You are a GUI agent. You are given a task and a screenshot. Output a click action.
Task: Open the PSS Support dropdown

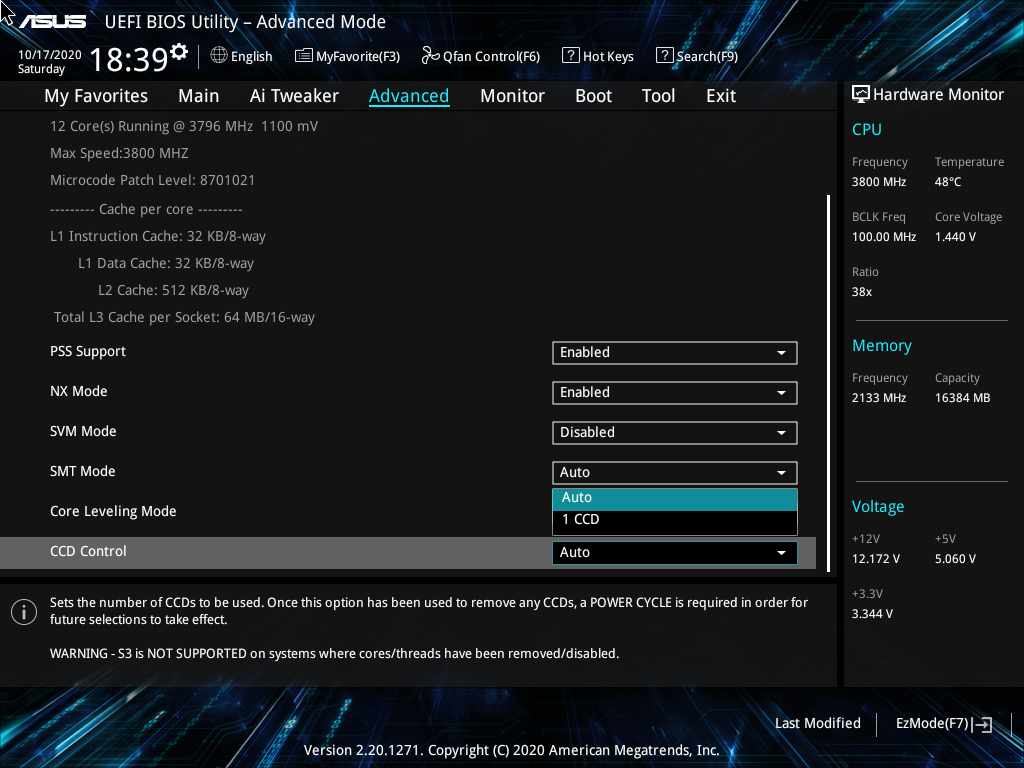(x=675, y=353)
